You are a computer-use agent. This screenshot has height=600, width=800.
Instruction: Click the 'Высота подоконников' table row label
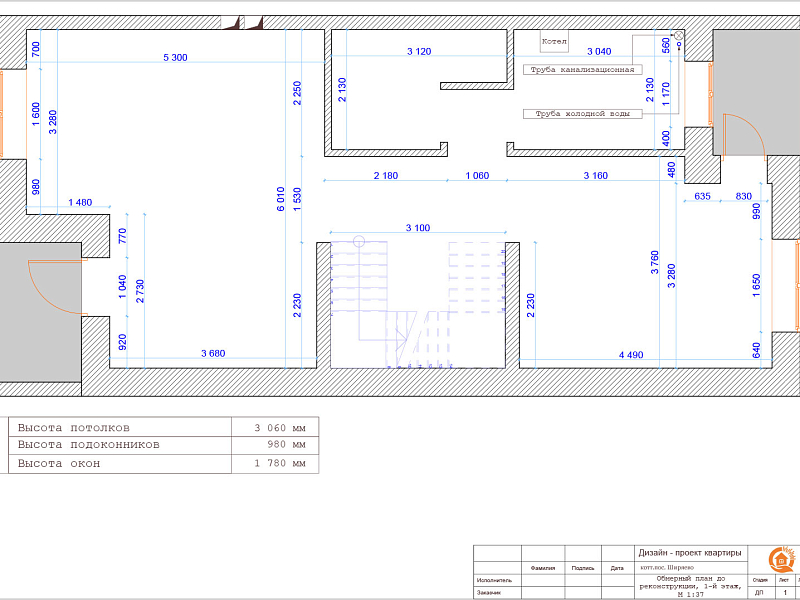point(88,444)
